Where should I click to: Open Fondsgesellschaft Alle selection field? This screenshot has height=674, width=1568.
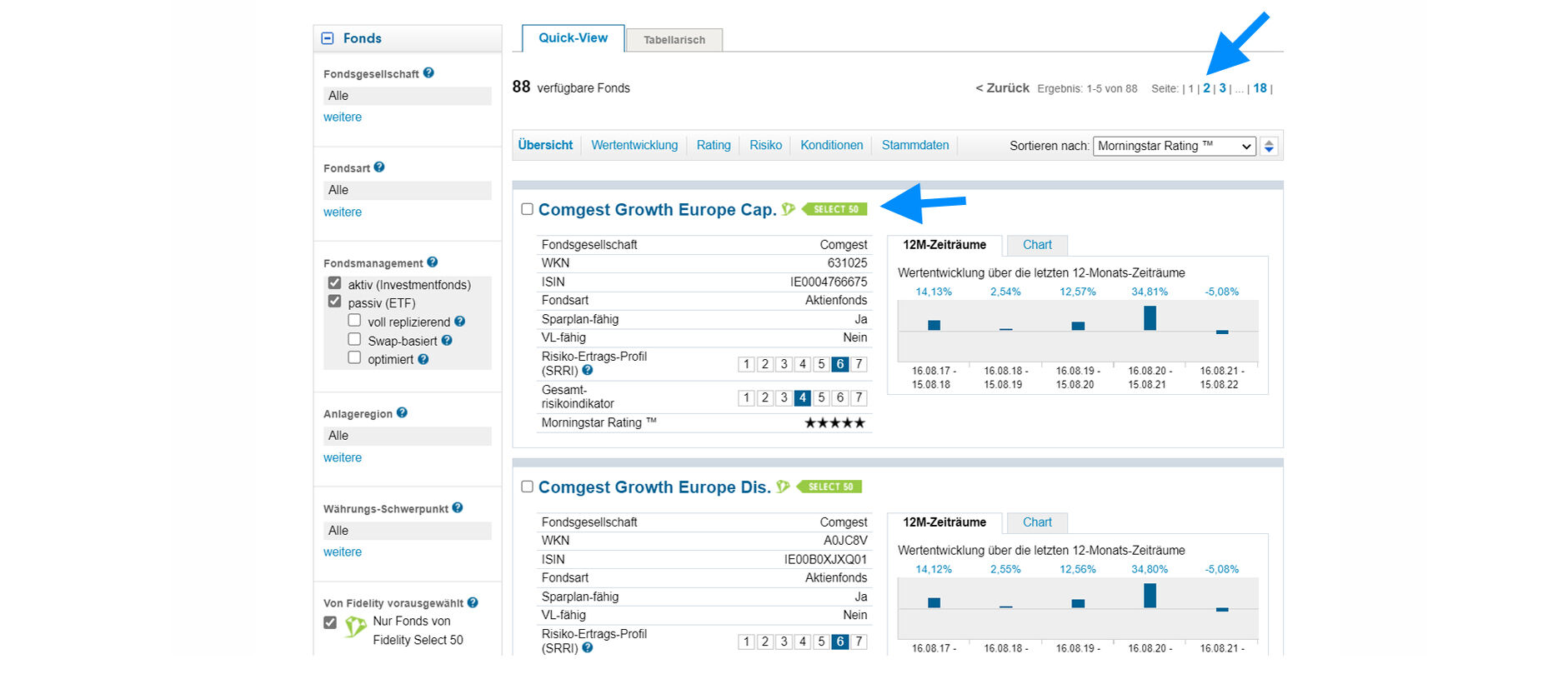pos(408,96)
